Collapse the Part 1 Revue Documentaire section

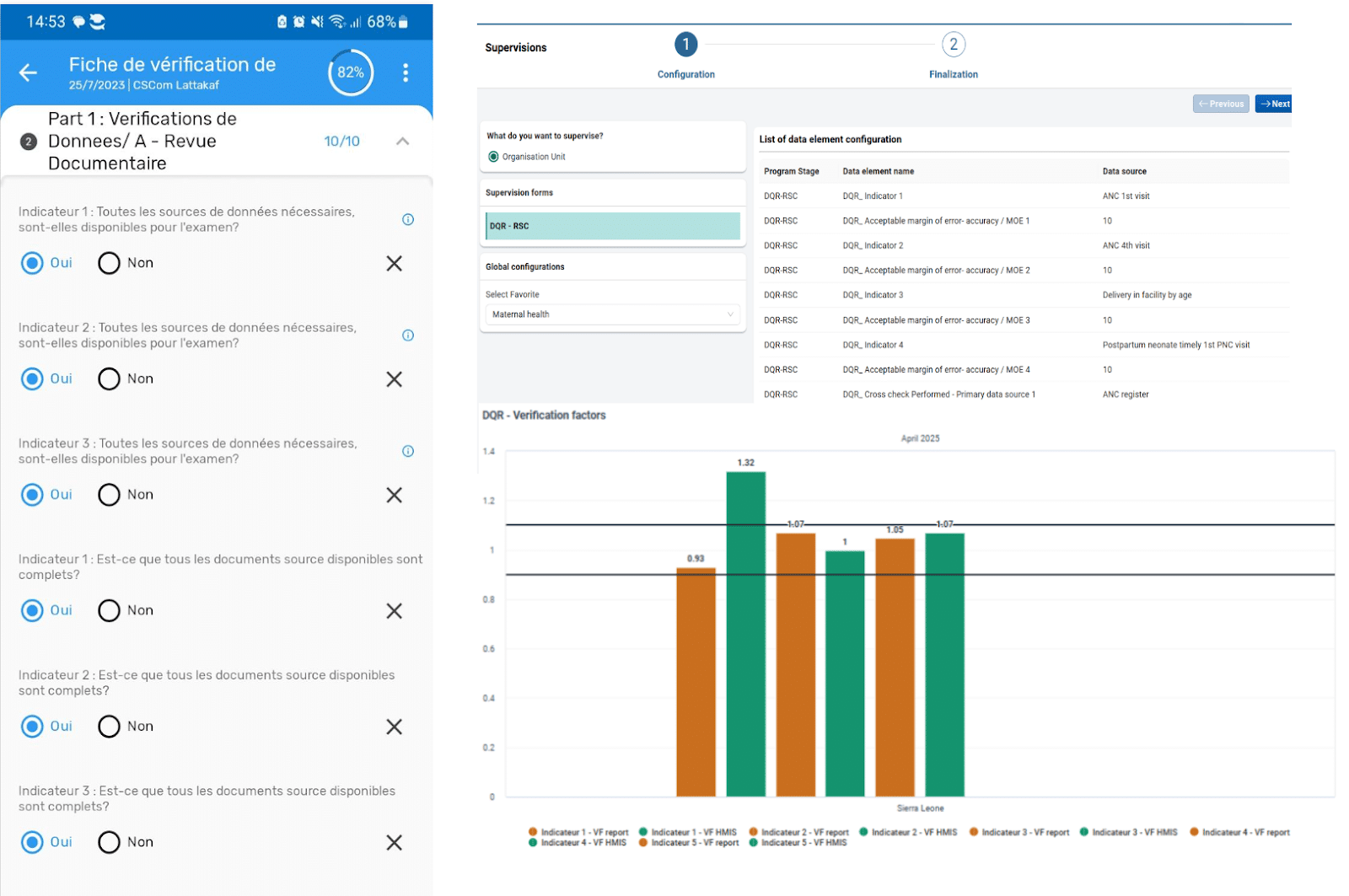(x=402, y=142)
